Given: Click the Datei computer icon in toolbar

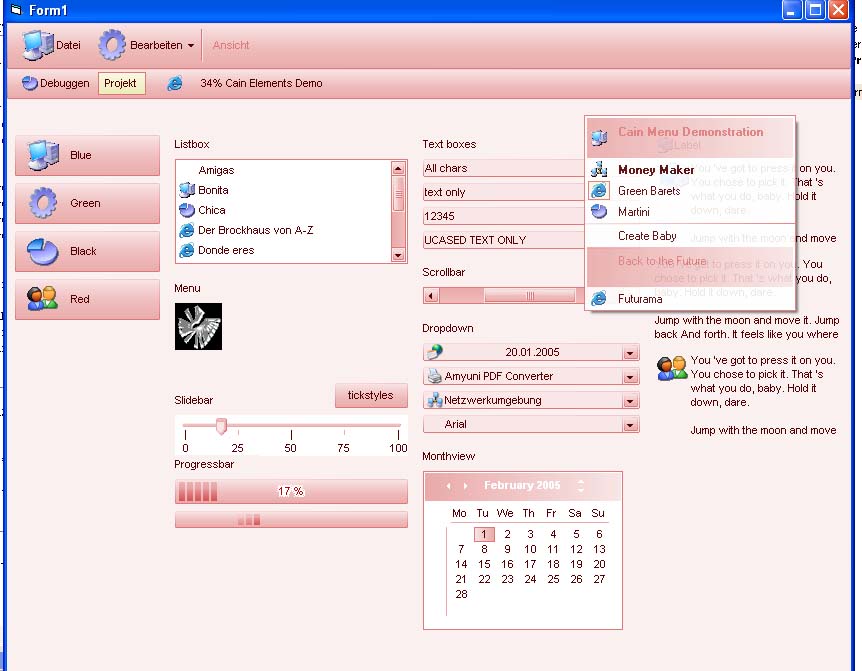Looking at the screenshot, I should (38, 45).
